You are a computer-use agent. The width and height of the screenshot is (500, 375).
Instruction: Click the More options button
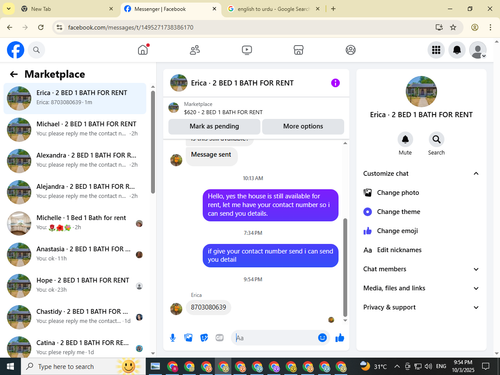[303, 126]
